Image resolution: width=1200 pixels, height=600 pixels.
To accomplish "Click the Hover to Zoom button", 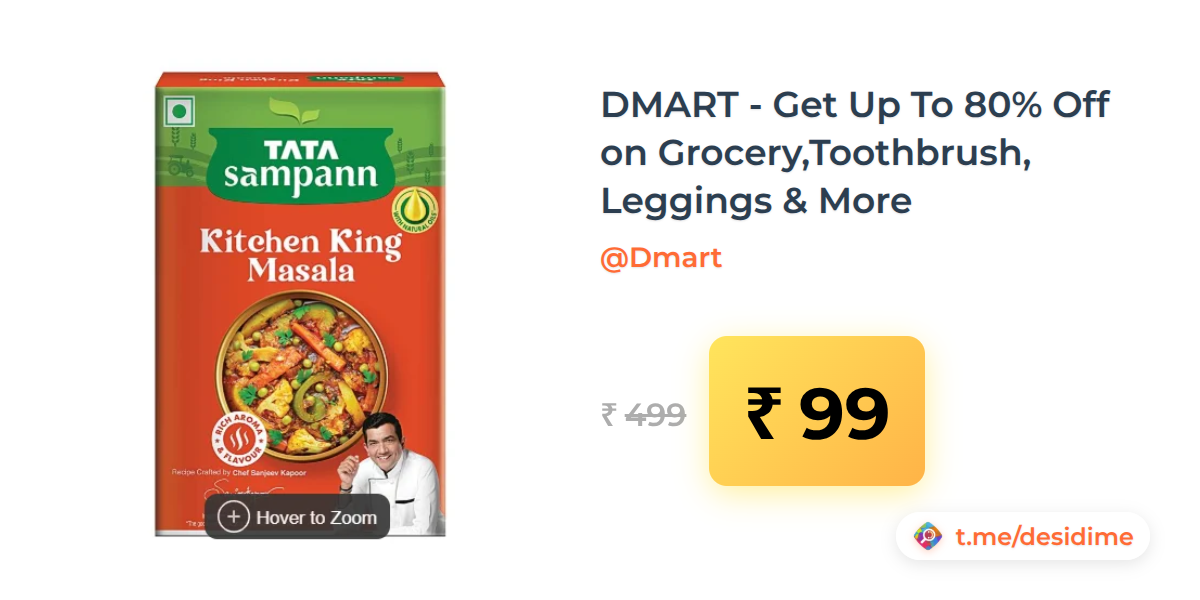I will (x=297, y=517).
